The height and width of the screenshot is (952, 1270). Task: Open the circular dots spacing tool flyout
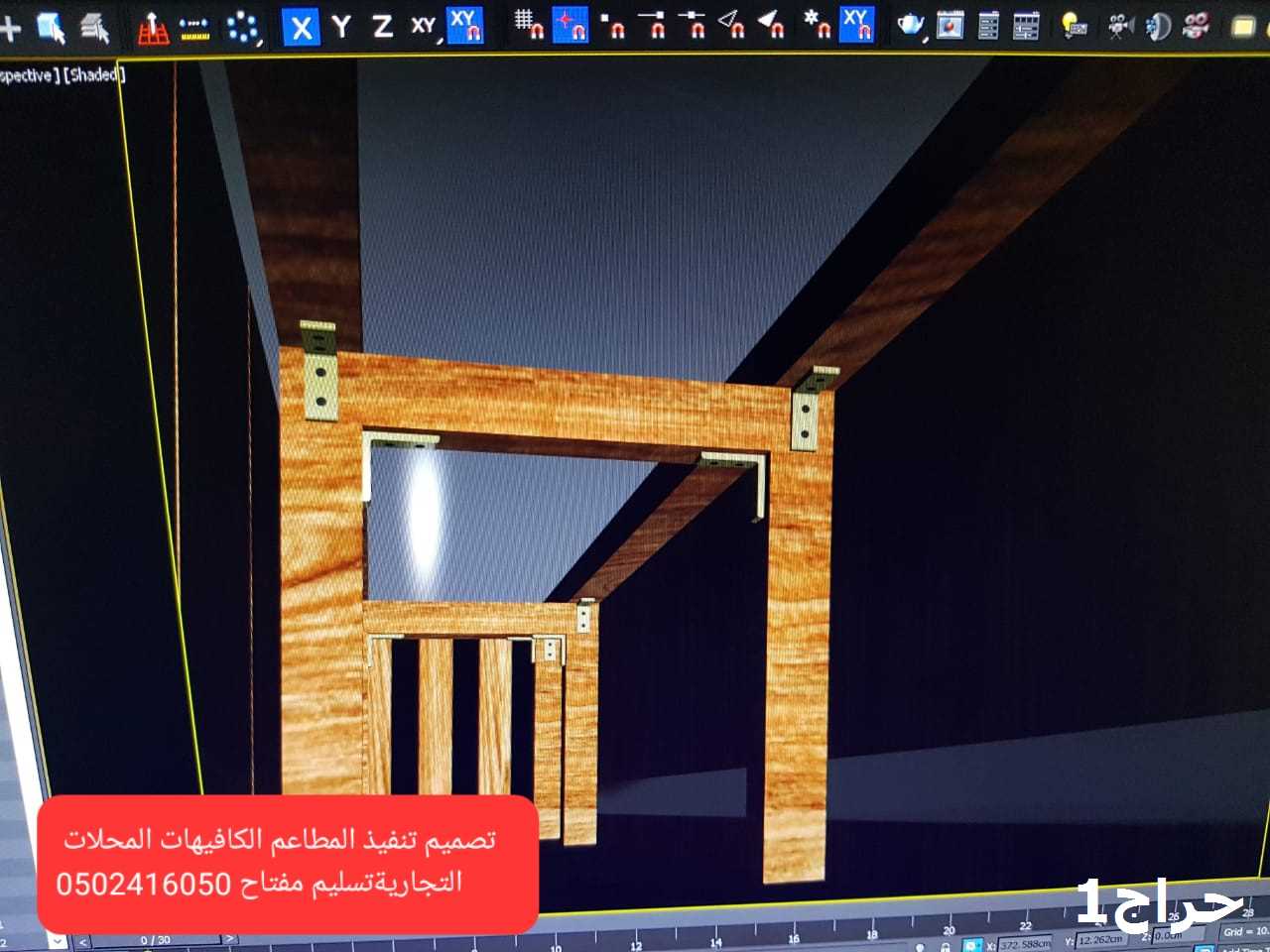tap(243, 29)
